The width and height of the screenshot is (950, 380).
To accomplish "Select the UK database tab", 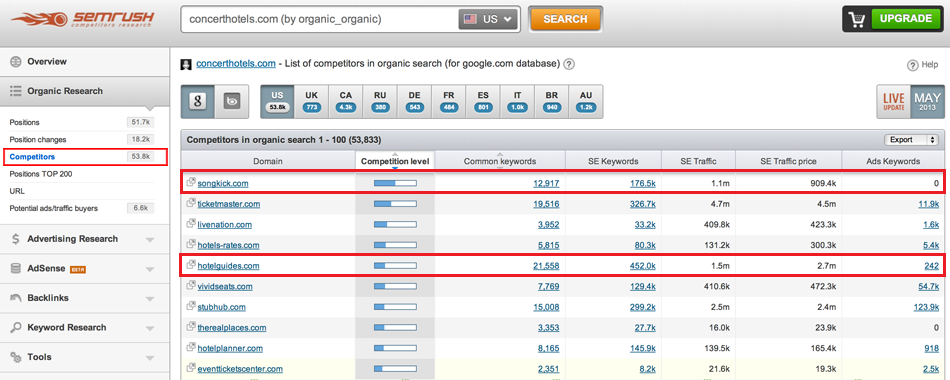I will [311, 101].
